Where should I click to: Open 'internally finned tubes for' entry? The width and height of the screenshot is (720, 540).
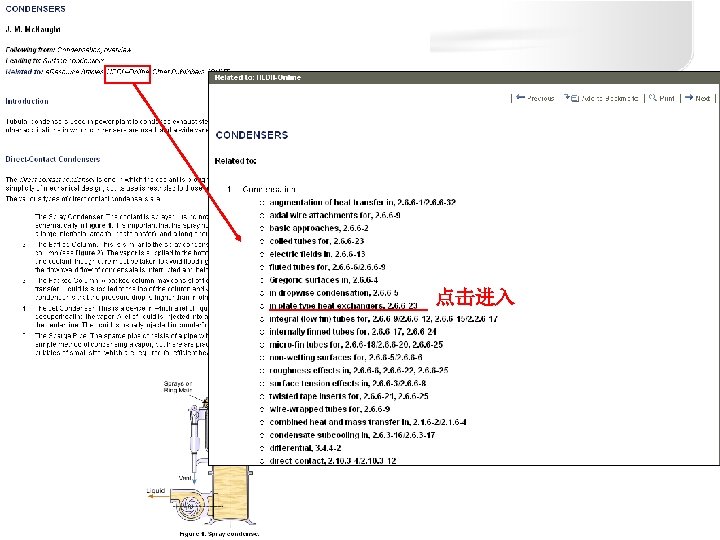(x=353, y=332)
